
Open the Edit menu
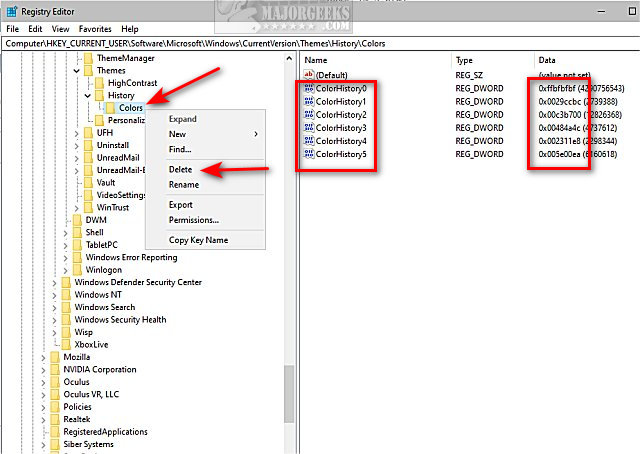coord(35,29)
